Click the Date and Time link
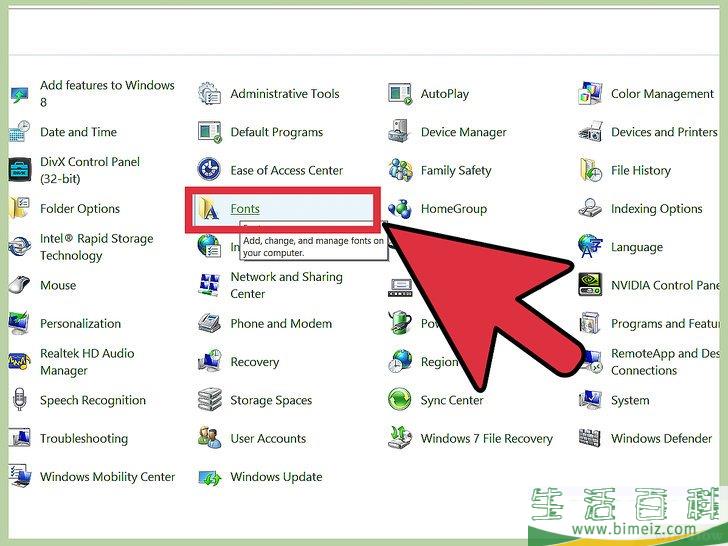Image resolution: width=728 pixels, height=546 pixels. pyautogui.click(x=78, y=132)
